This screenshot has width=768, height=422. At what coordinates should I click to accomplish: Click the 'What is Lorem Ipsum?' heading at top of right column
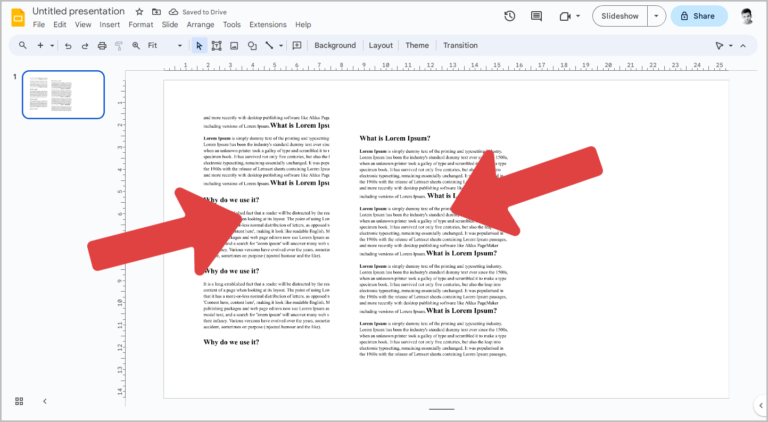395,139
